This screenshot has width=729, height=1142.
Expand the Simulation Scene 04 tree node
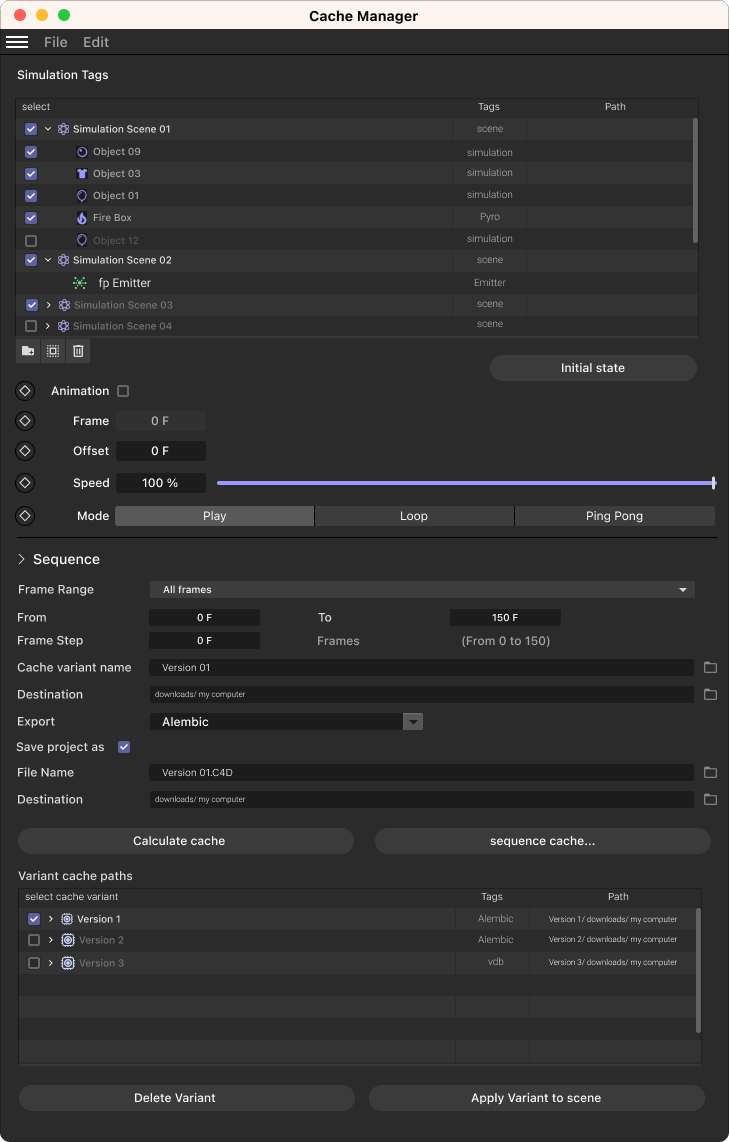(x=48, y=326)
